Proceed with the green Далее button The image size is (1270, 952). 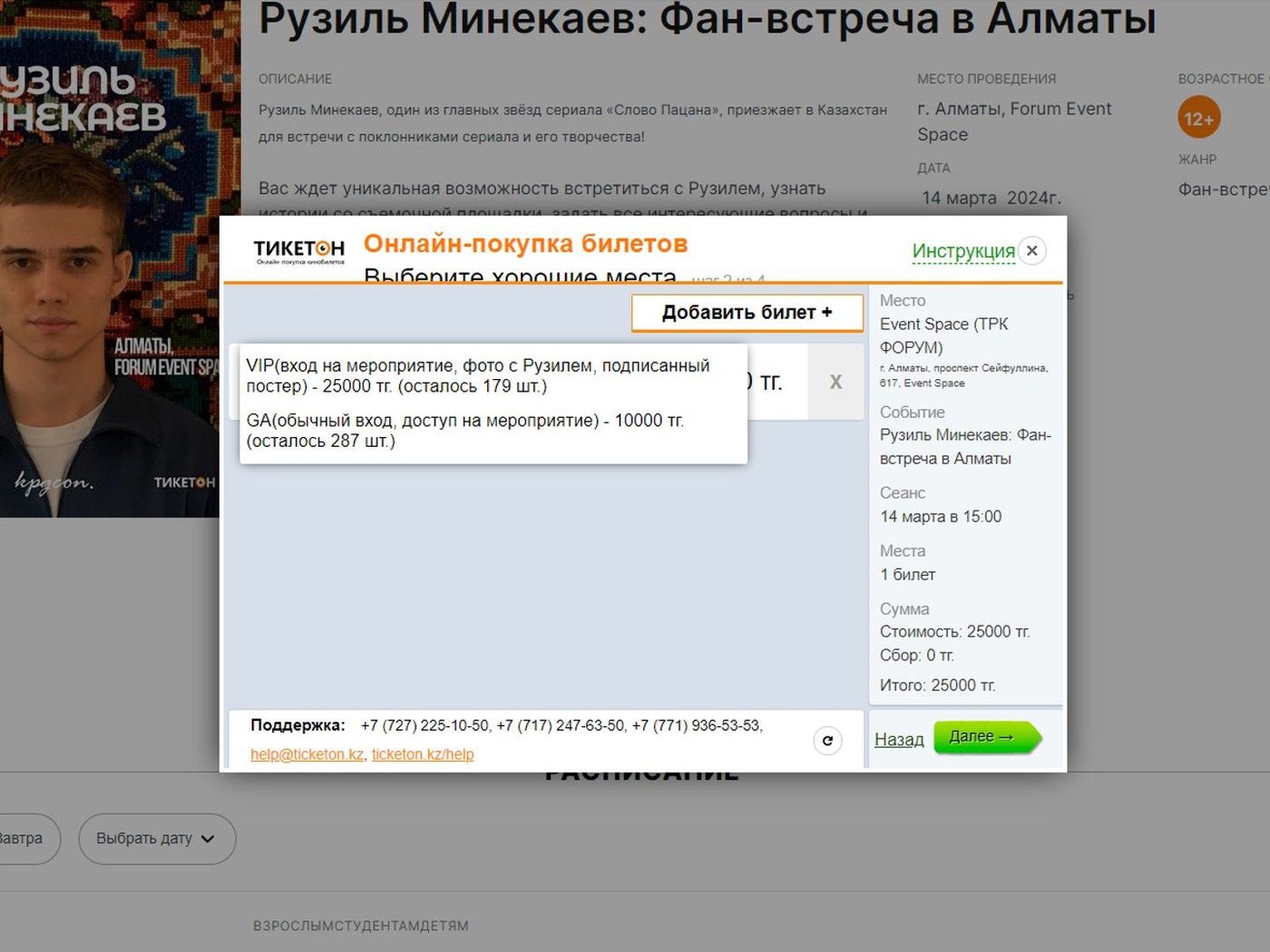(987, 737)
